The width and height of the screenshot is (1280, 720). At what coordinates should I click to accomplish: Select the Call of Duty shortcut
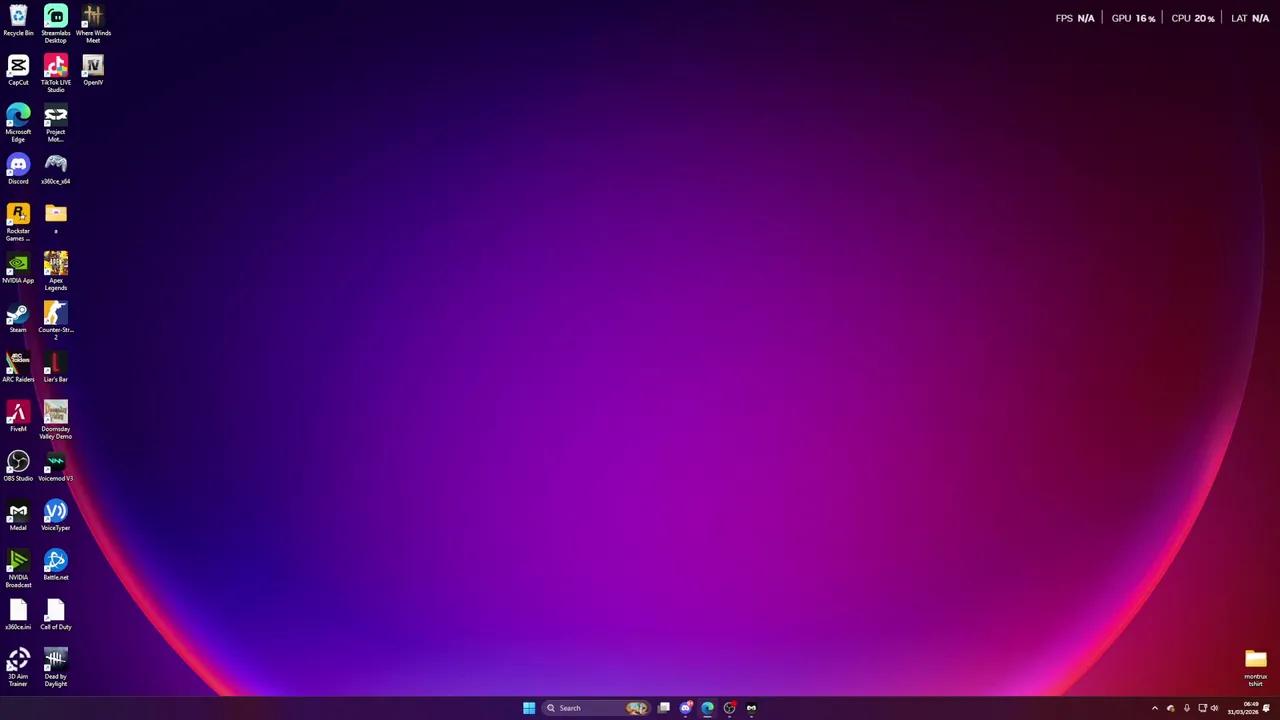click(x=56, y=615)
